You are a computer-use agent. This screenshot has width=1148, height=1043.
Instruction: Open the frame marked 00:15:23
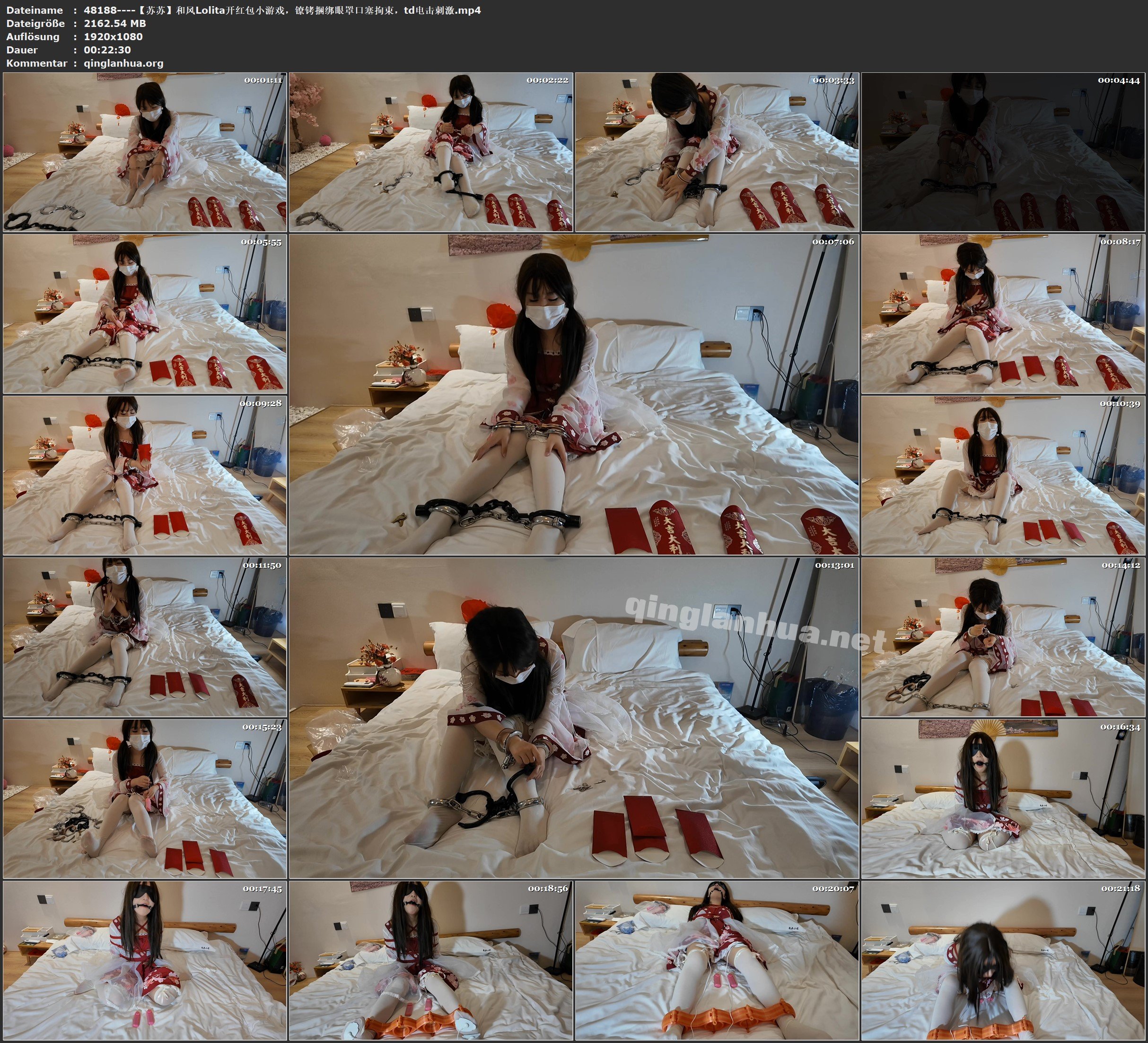(145, 799)
